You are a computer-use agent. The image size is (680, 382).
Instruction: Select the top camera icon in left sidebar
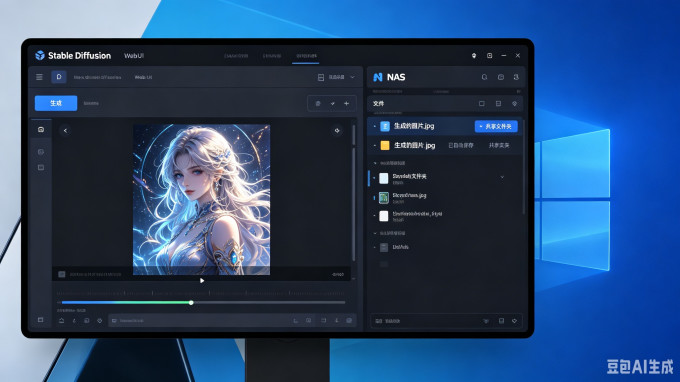41,130
